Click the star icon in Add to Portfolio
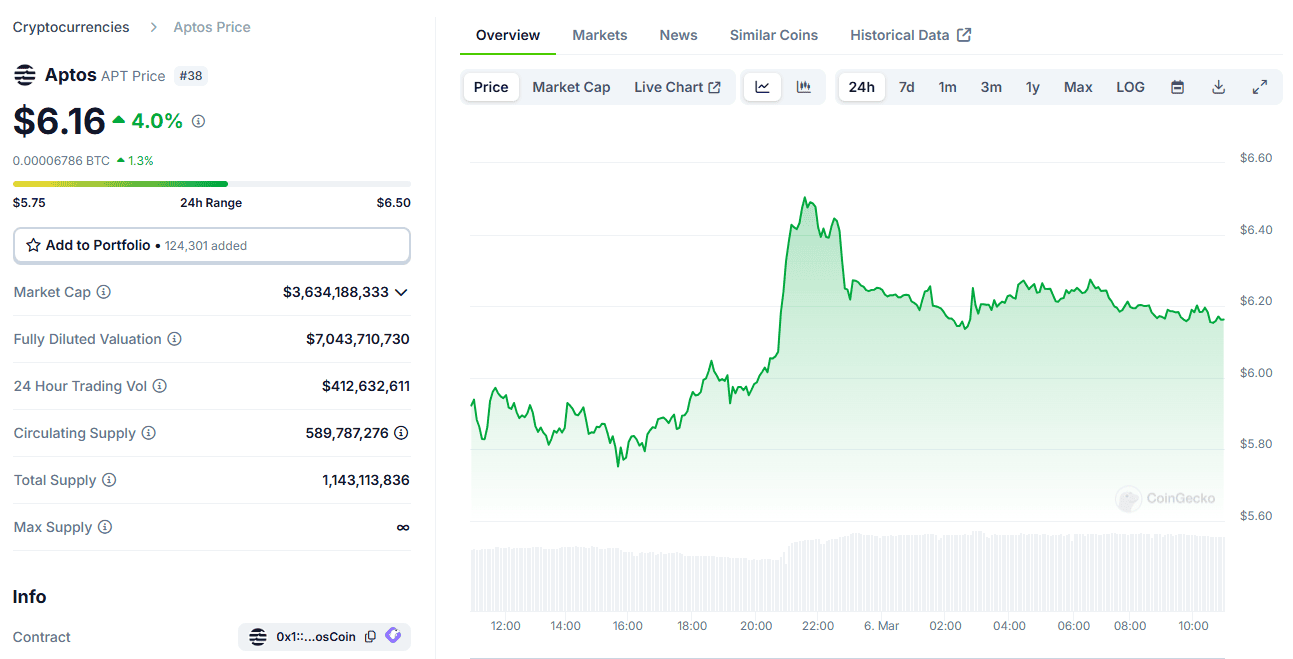This screenshot has width=1293, height=659. (x=33, y=245)
